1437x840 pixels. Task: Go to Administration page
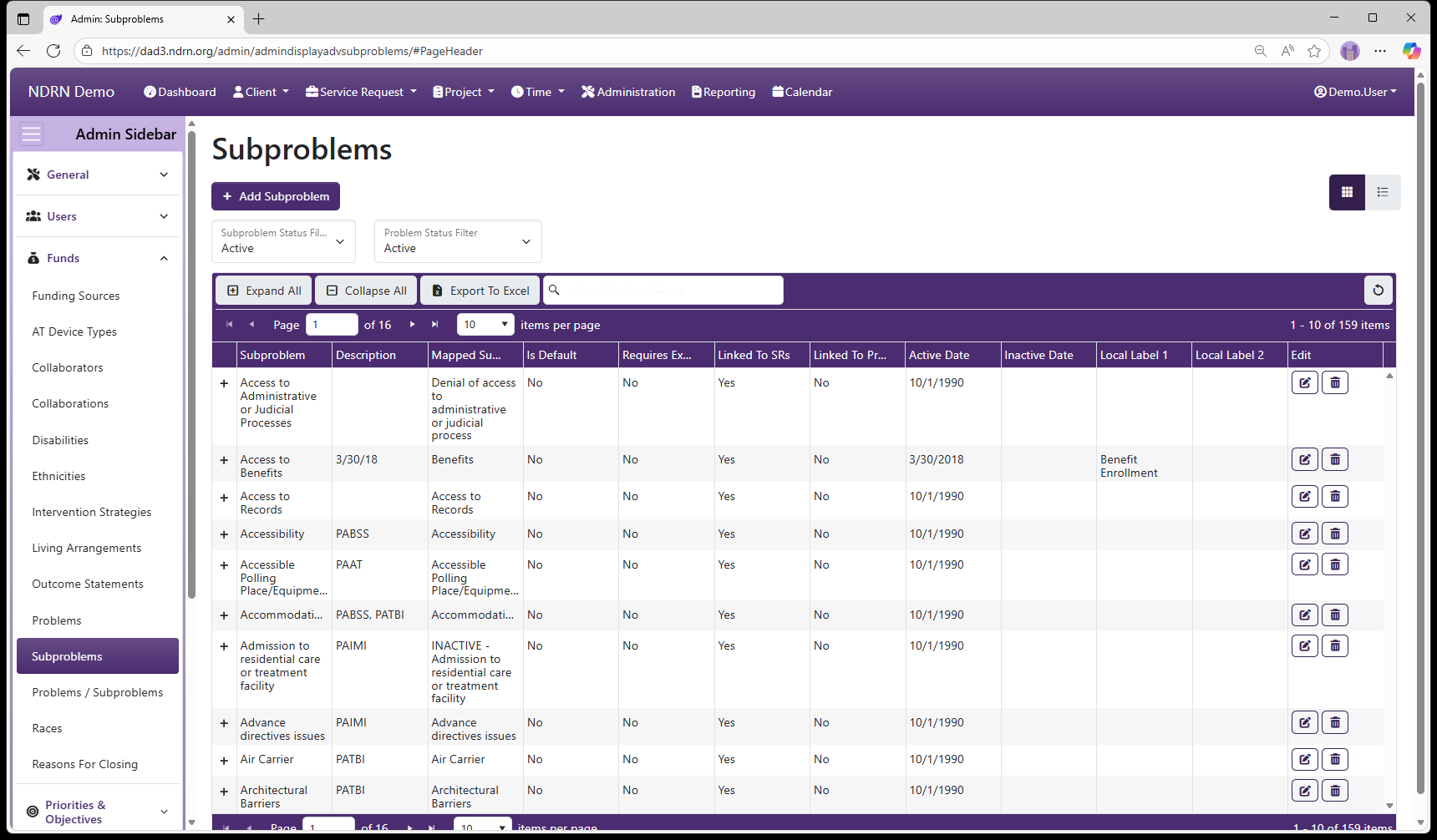(628, 92)
